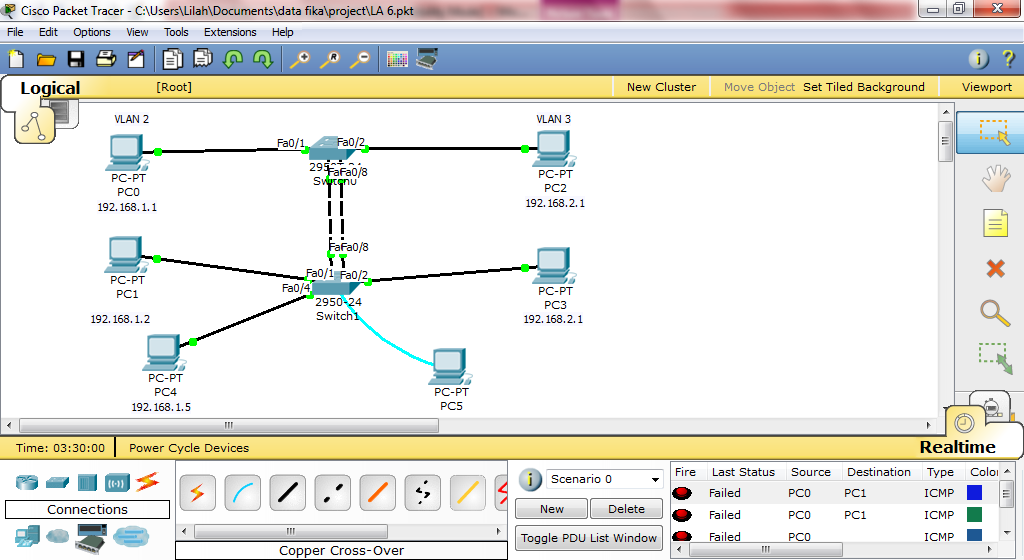Viewport: 1024px width, 560px height.
Task: Click the Redo arrow icon
Action: click(263, 59)
